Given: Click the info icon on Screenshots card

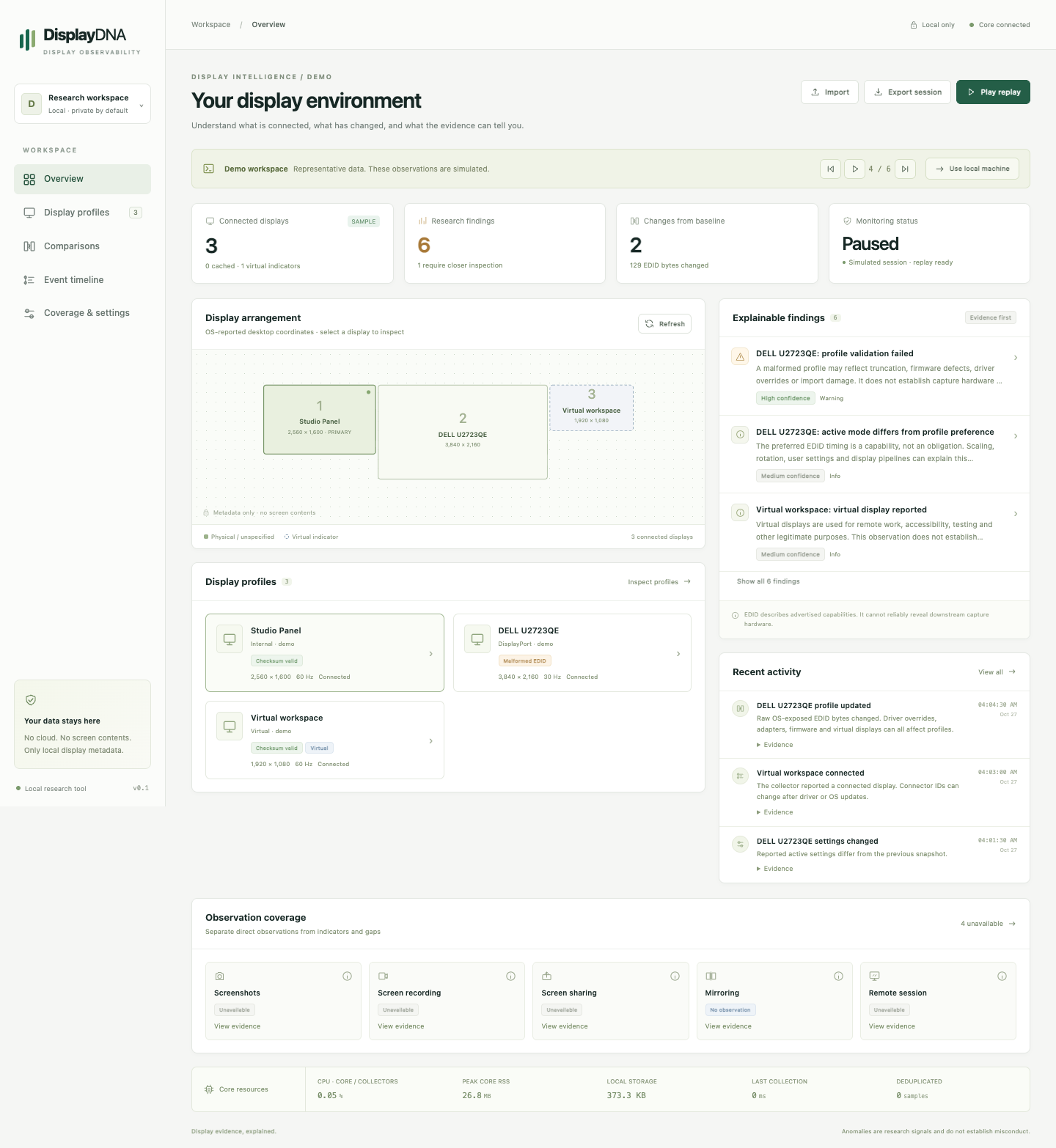Looking at the screenshot, I should click(x=347, y=976).
